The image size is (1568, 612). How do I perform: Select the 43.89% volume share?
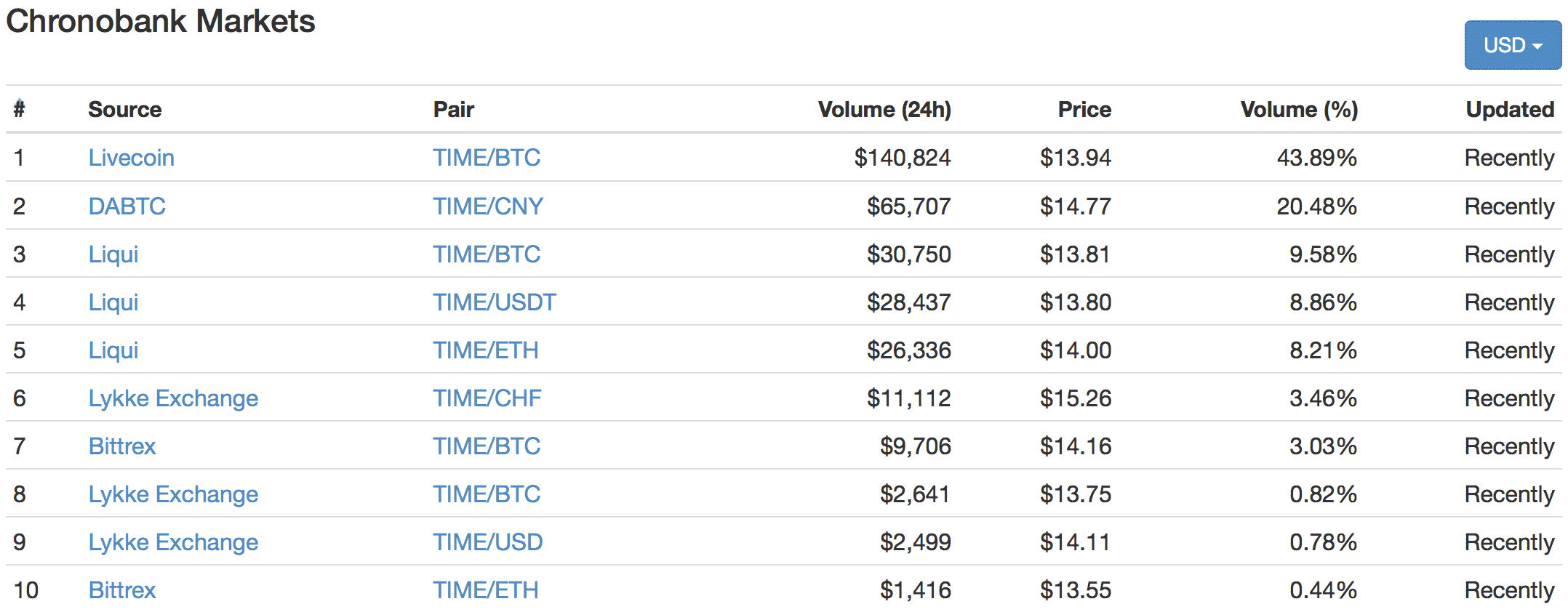click(x=1317, y=158)
